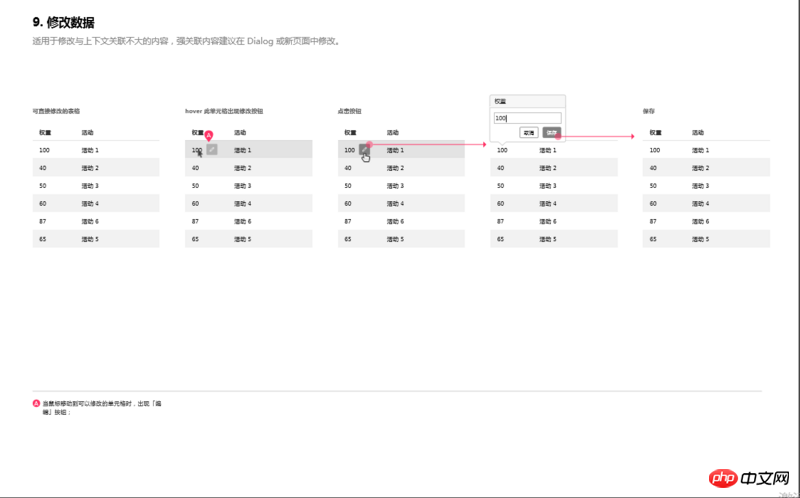The image size is (800, 498).
Task: Click the 权重 header in 可直接修改的表格 table
Action: (45, 133)
